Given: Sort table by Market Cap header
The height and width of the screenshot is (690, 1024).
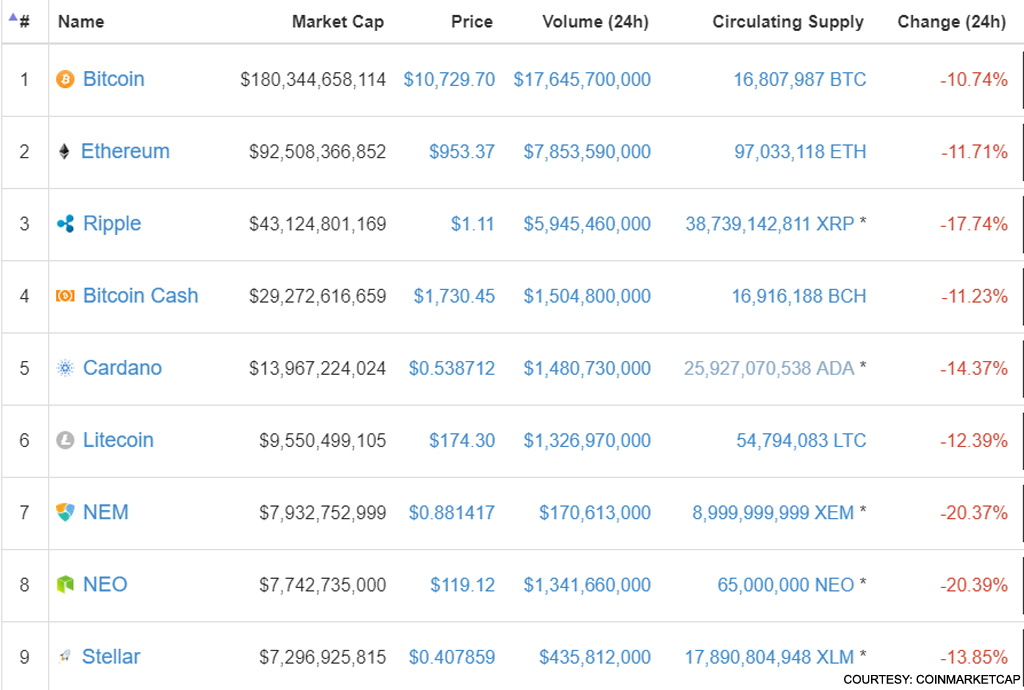Looking at the screenshot, I should pyautogui.click(x=337, y=22).
